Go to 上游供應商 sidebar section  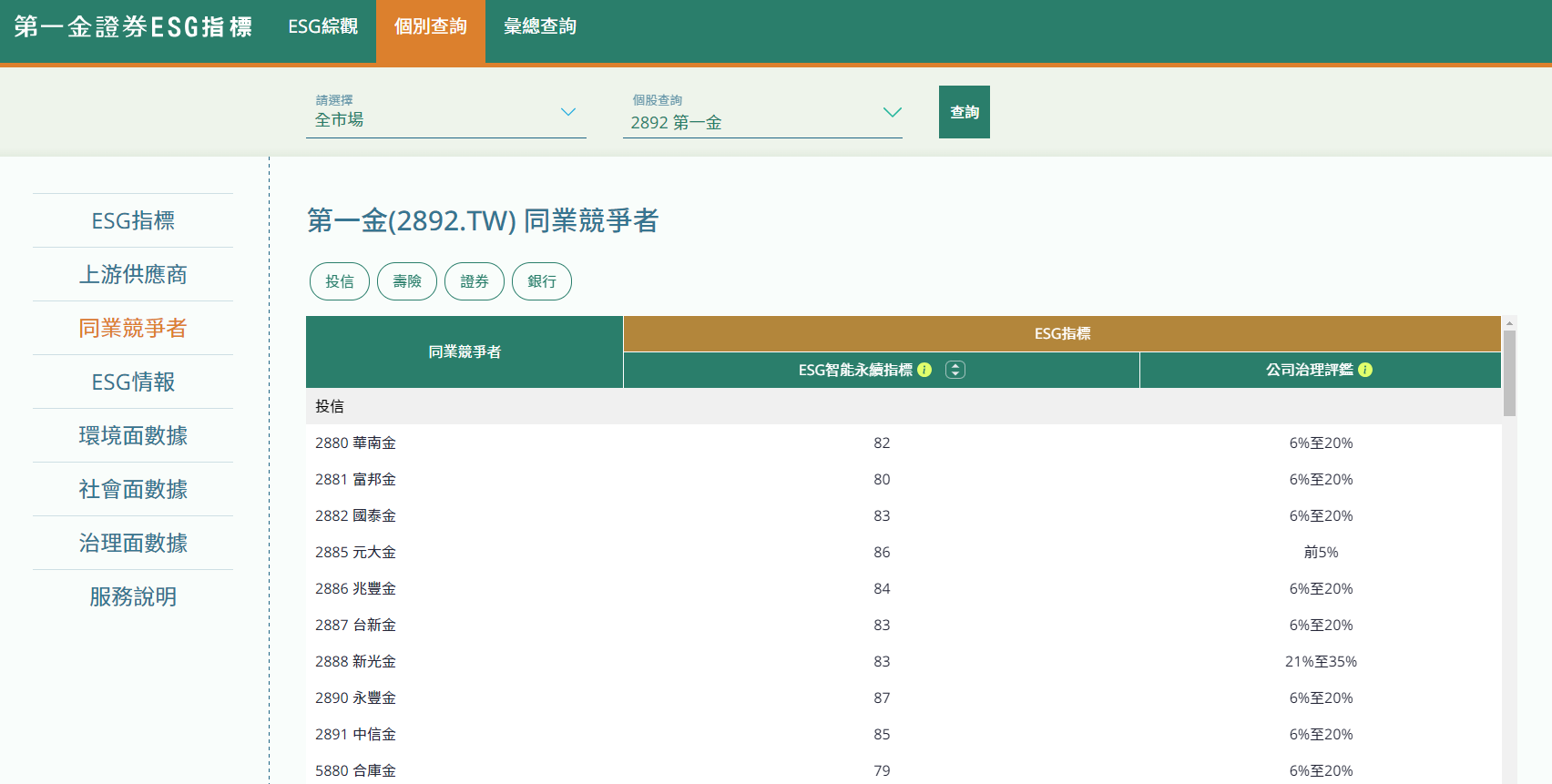[133, 274]
